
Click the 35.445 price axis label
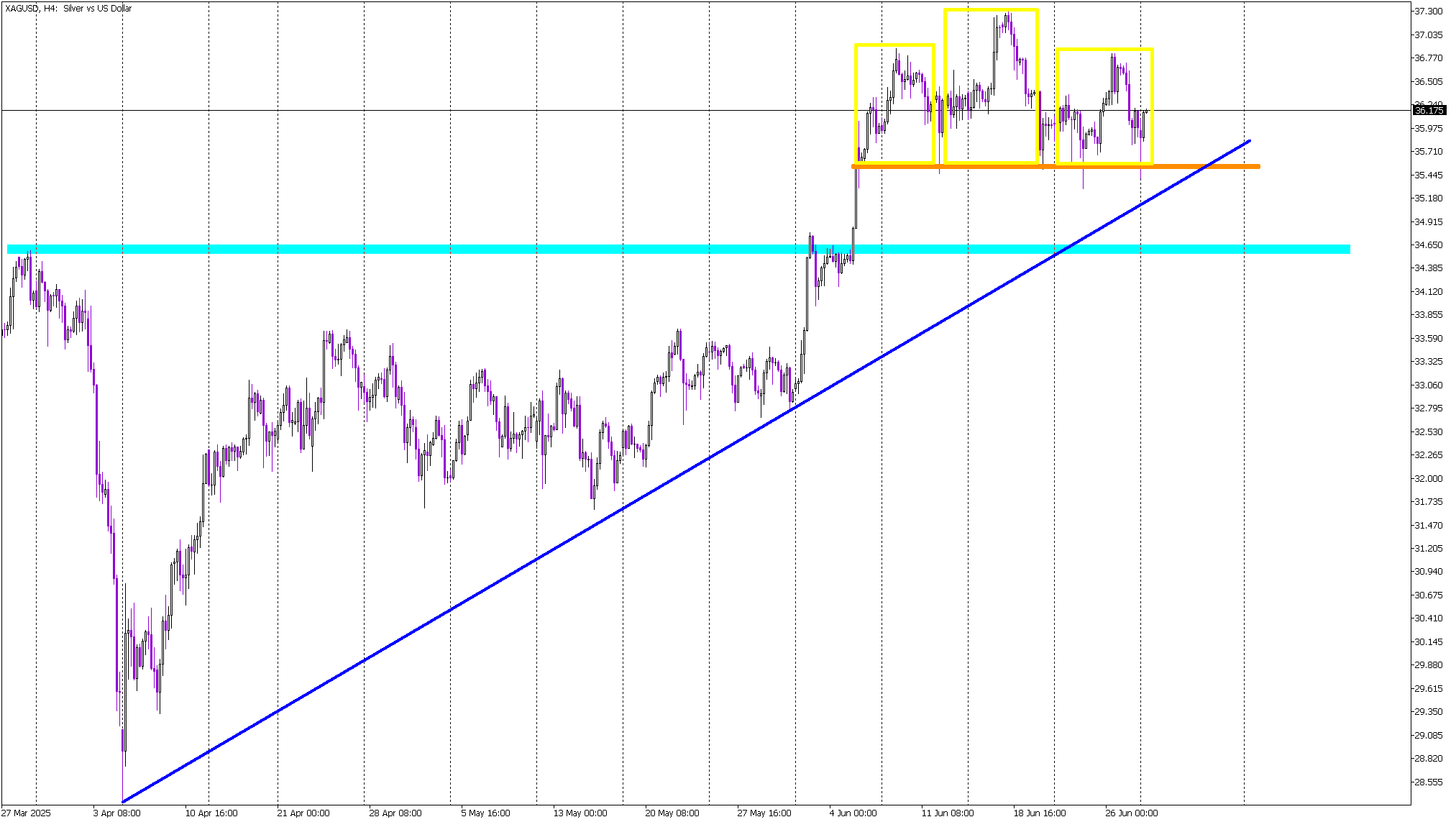point(1428,175)
